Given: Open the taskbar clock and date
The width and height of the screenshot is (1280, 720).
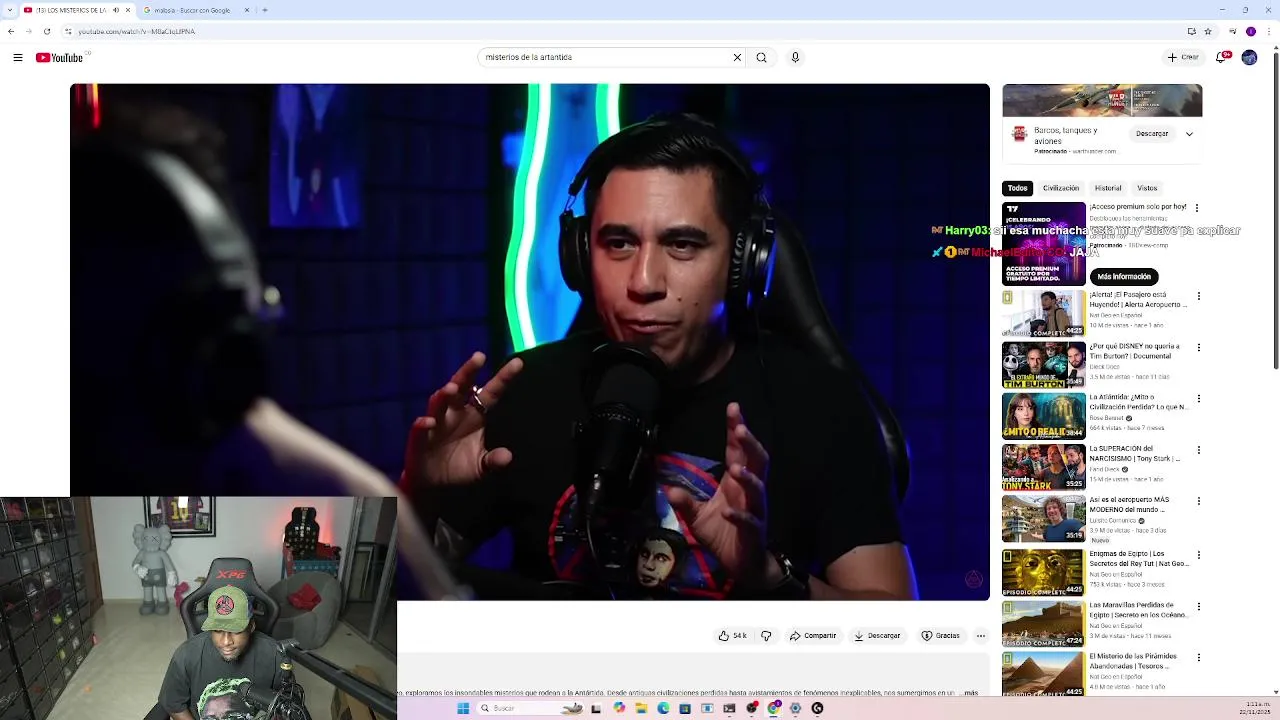Looking at the screenshot, I should [x=1254, y=708].
